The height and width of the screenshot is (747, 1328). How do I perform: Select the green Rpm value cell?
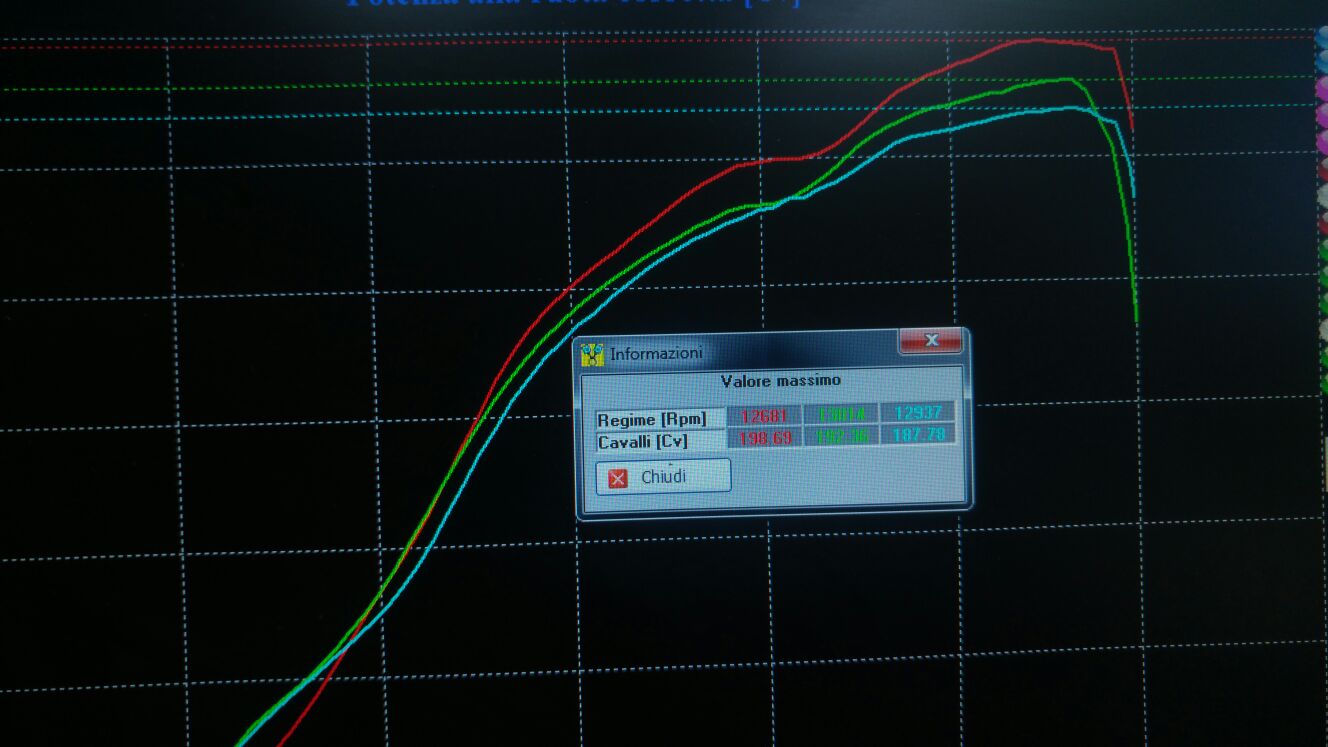click(x=841, y=414)
